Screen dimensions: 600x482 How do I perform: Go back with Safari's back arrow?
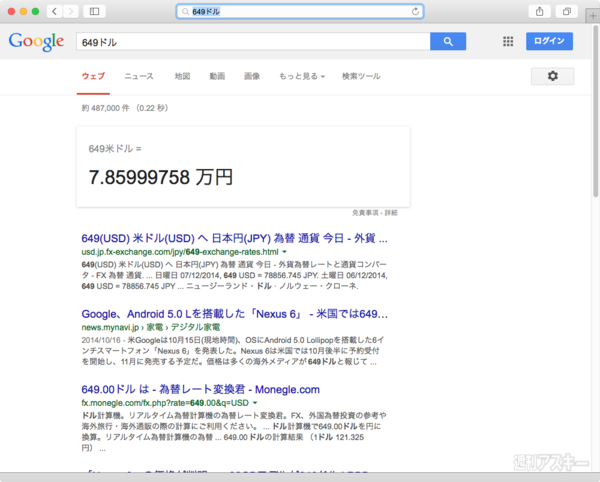click(54, 11)
